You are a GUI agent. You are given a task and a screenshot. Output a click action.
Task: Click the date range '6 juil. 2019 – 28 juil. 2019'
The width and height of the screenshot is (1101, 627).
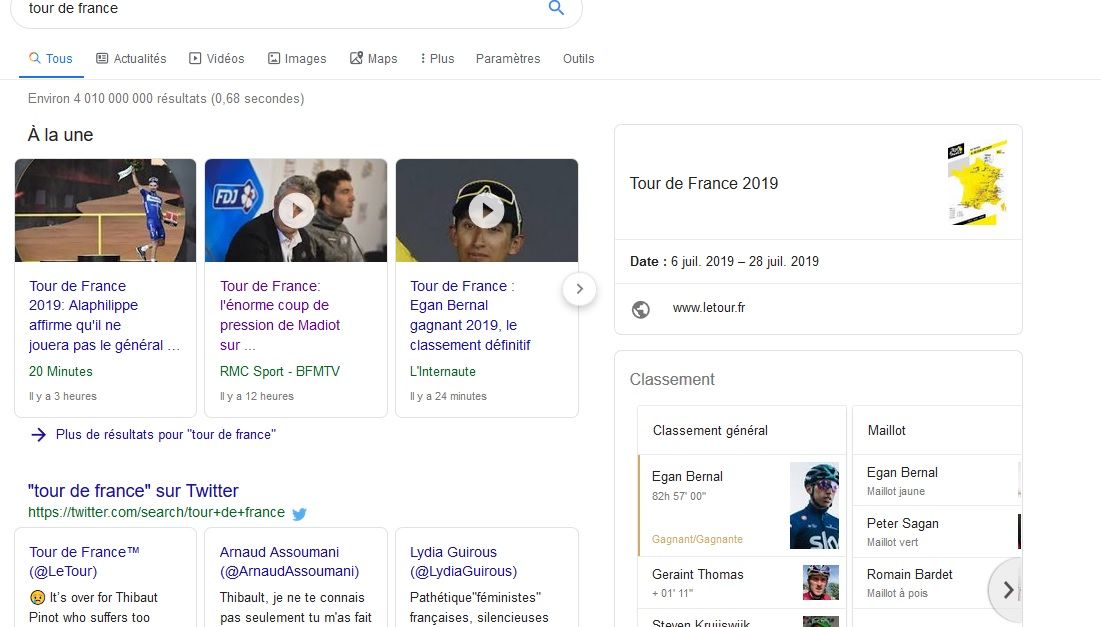coord(745,261)
